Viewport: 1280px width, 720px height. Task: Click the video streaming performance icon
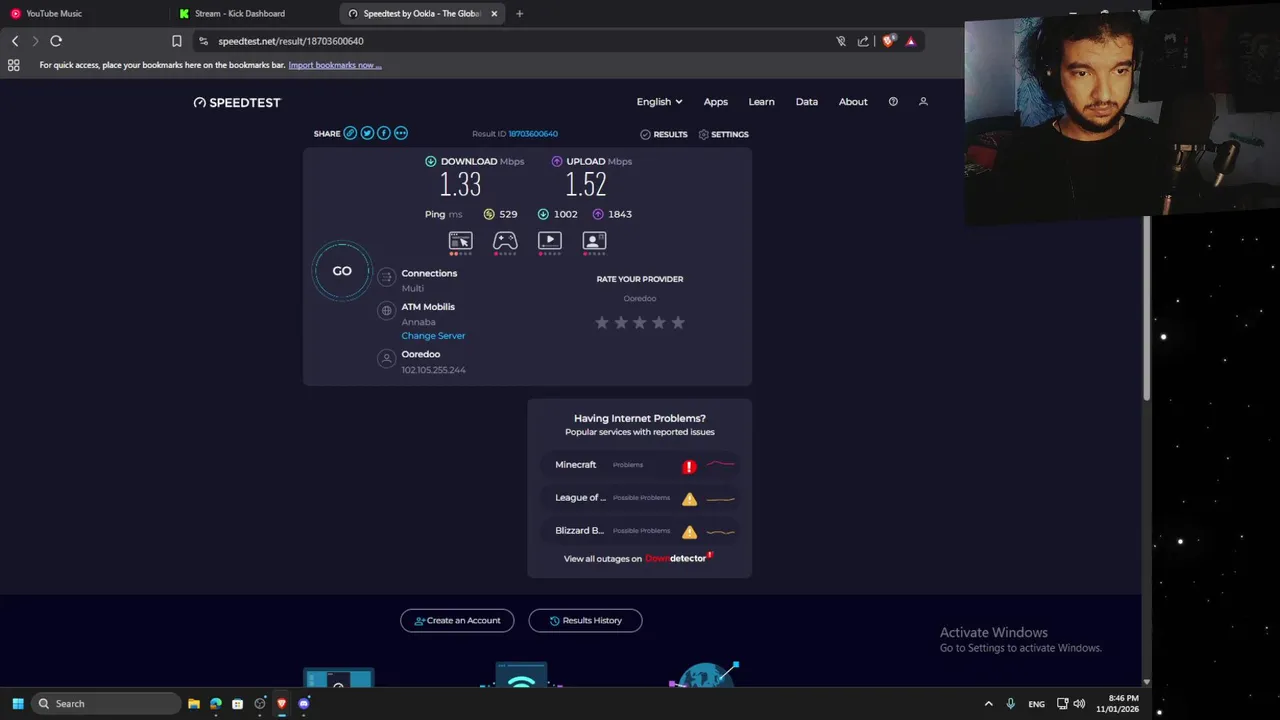550,241
